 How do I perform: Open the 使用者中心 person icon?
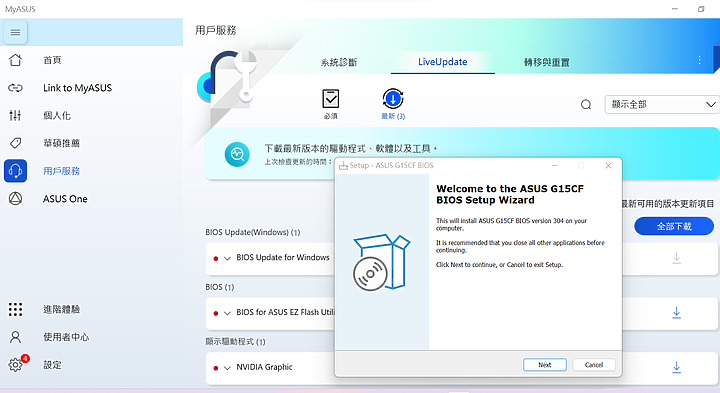coord(15,337)
